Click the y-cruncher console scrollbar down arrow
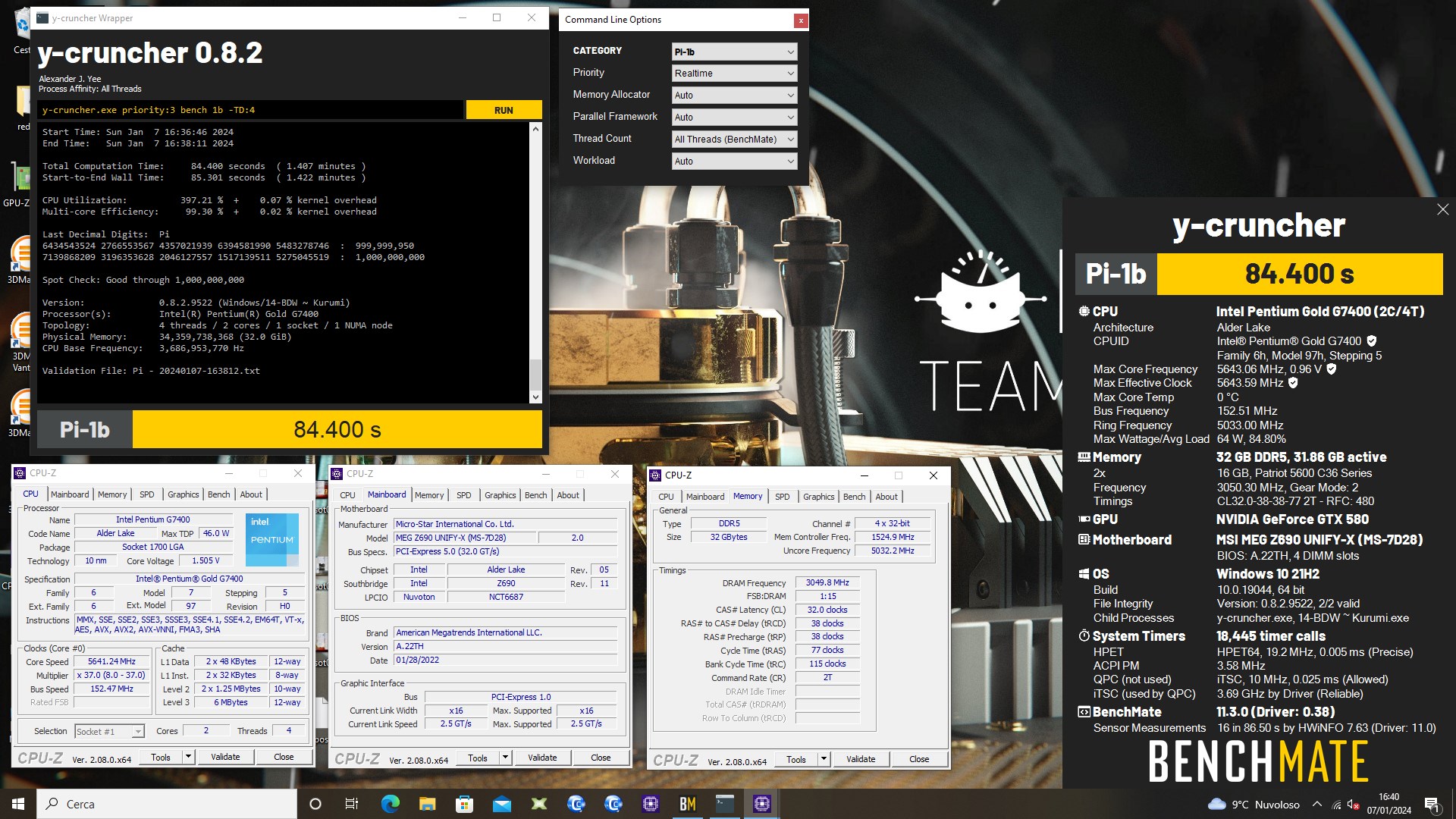Viewport: 1456px width, 819px height. 535,397
